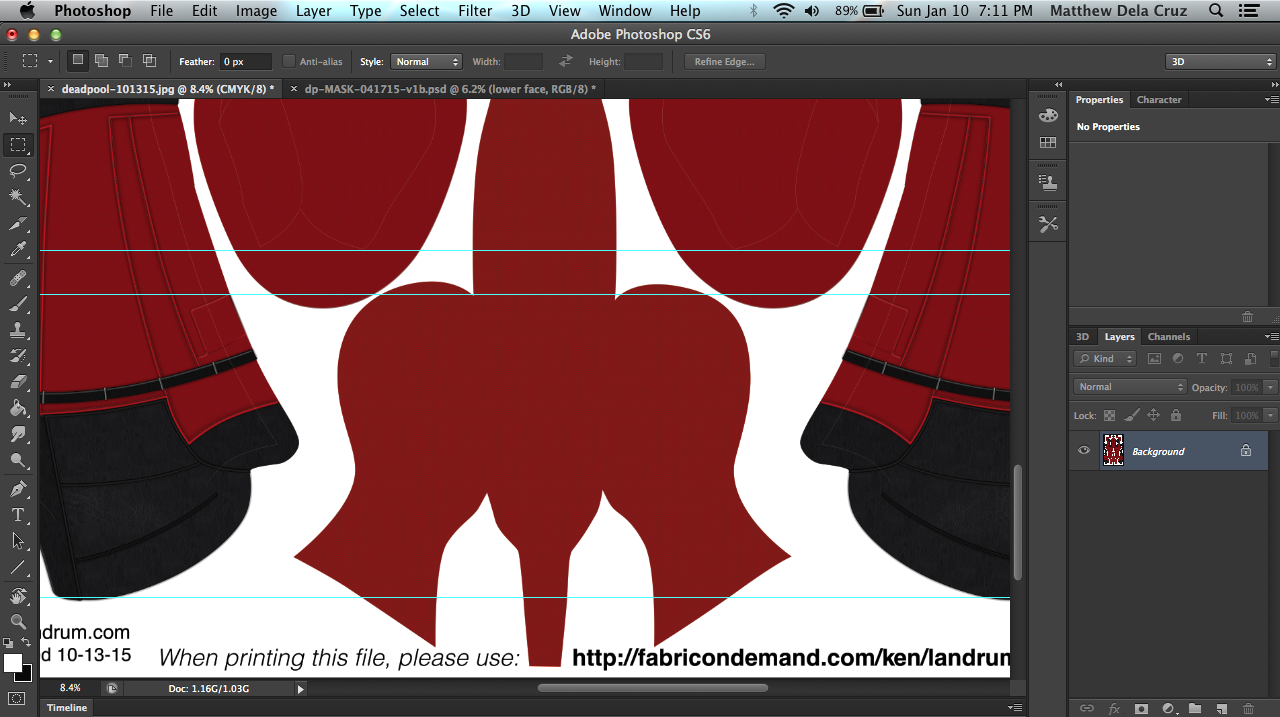Create a new adjustment layer
Viewport: 1280px width, 717px height.
click(1168, 708)
